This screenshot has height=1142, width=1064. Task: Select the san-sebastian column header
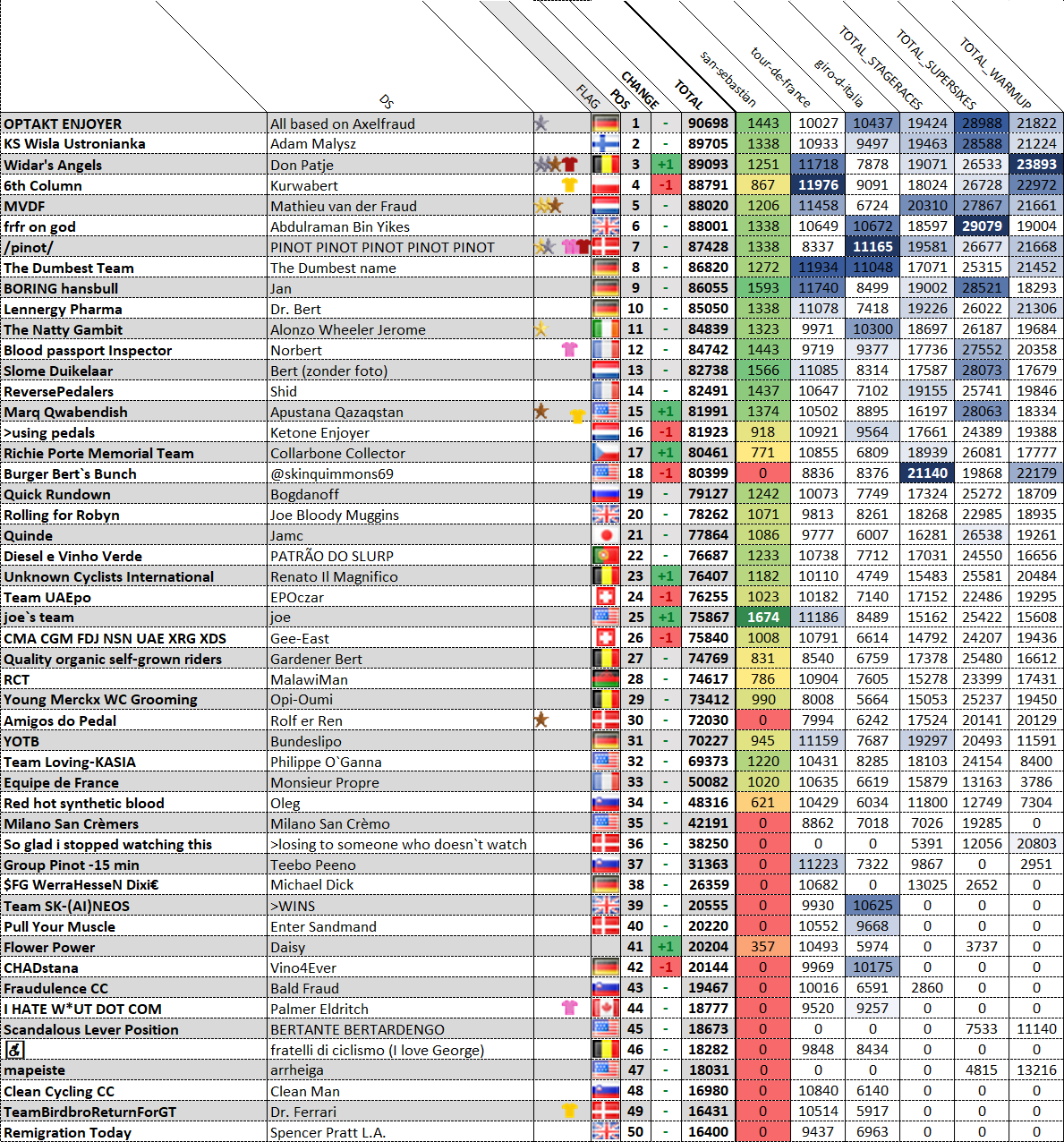727,80
